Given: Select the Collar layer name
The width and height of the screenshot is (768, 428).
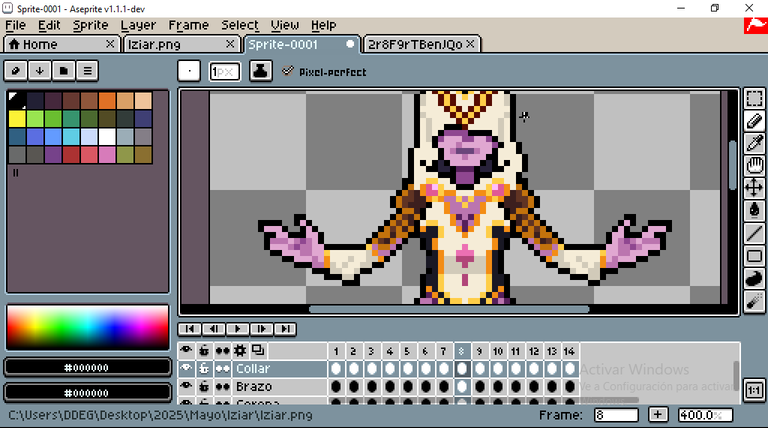Looking at the screenshot, I should tap(253, 368).
